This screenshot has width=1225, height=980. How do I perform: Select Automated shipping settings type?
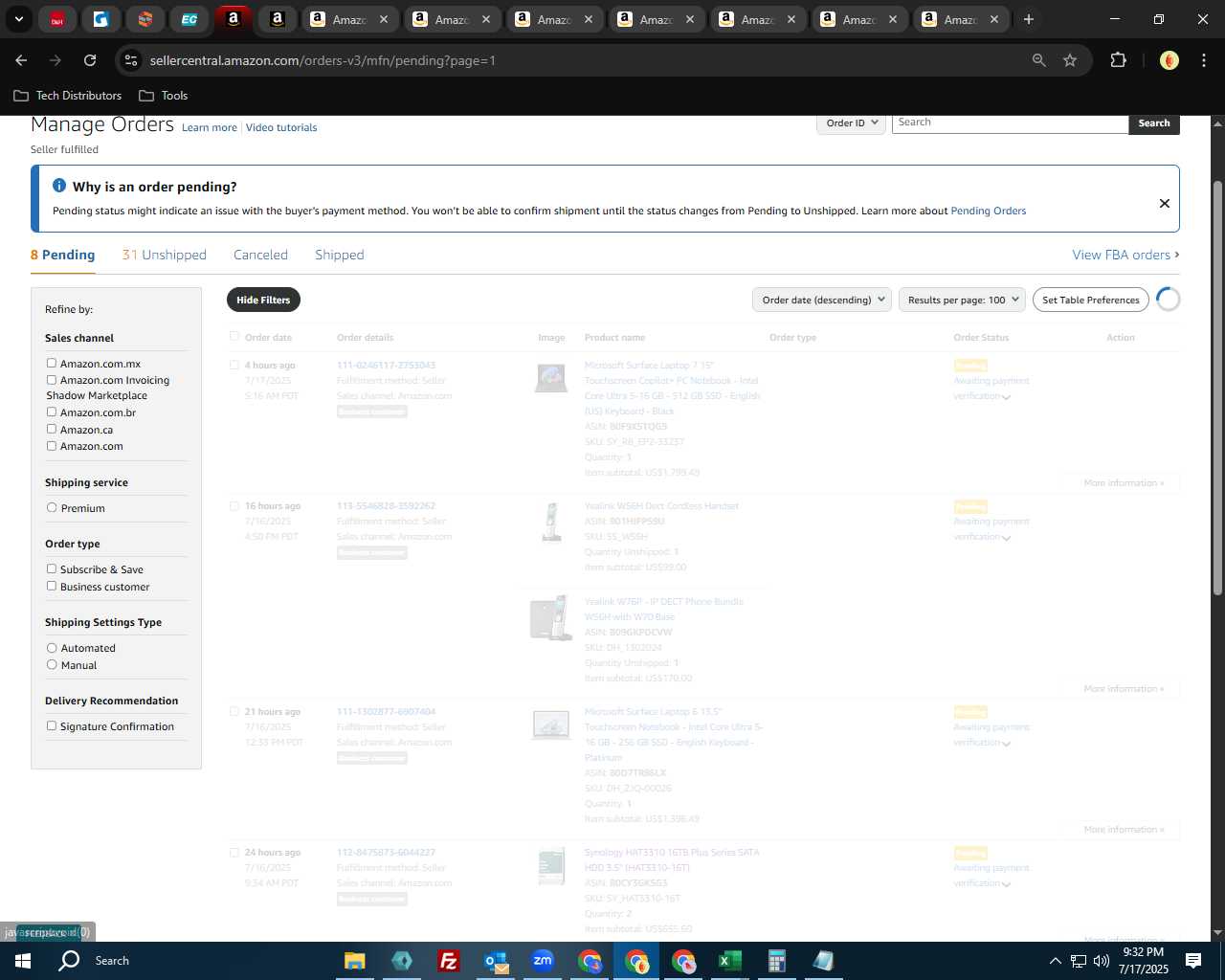(52, 647)
